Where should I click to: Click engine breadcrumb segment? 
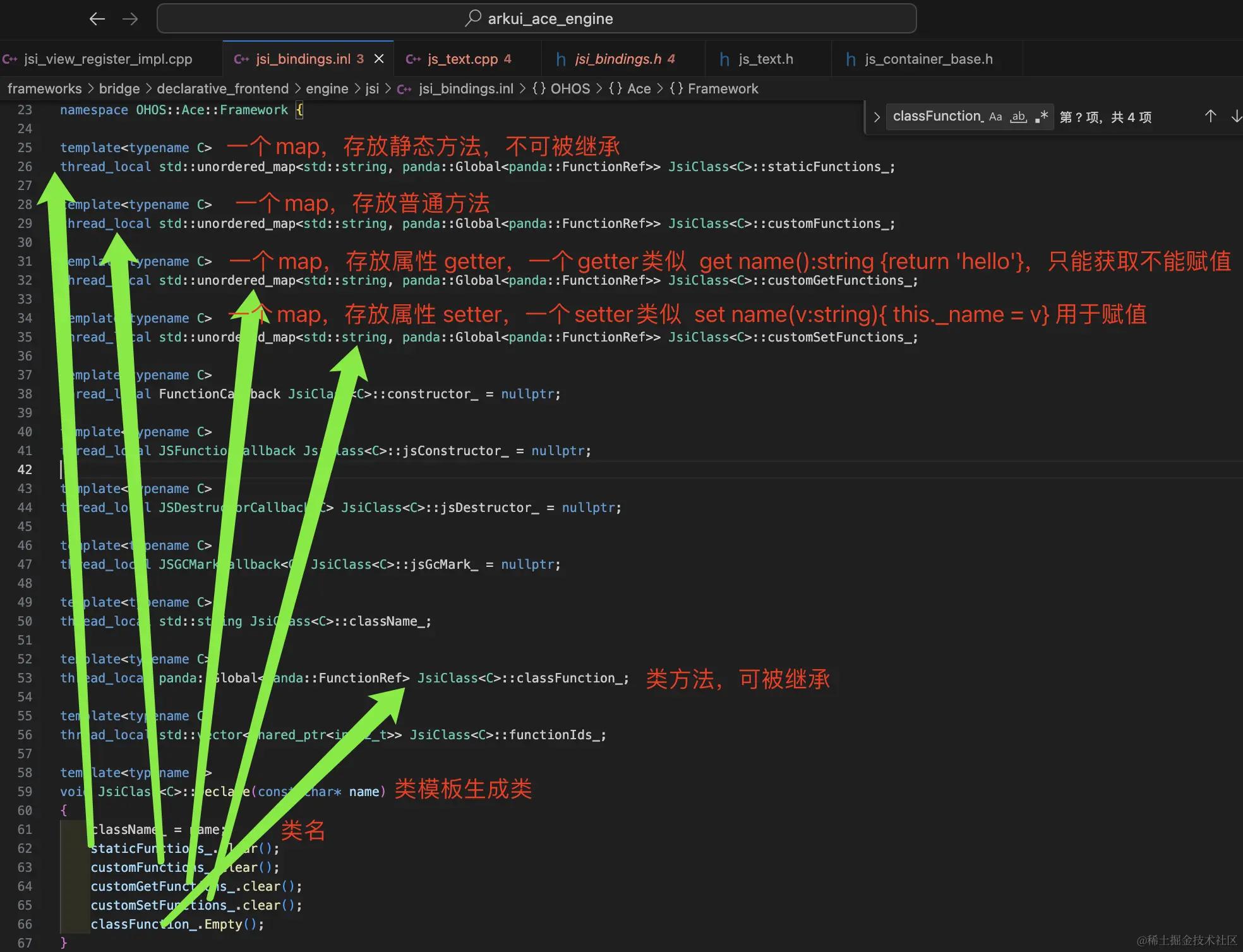pyautogui.click(x=327, y=89)
